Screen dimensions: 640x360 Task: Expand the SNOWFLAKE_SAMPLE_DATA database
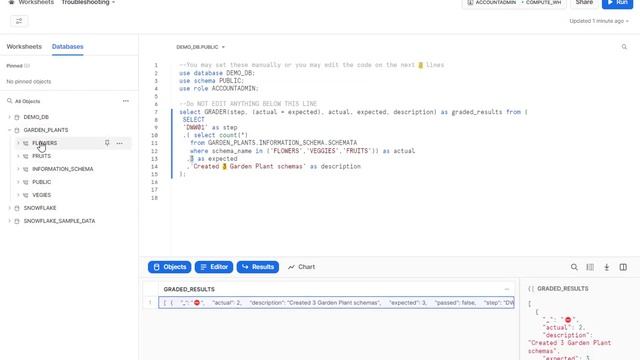tap(9, 221)
